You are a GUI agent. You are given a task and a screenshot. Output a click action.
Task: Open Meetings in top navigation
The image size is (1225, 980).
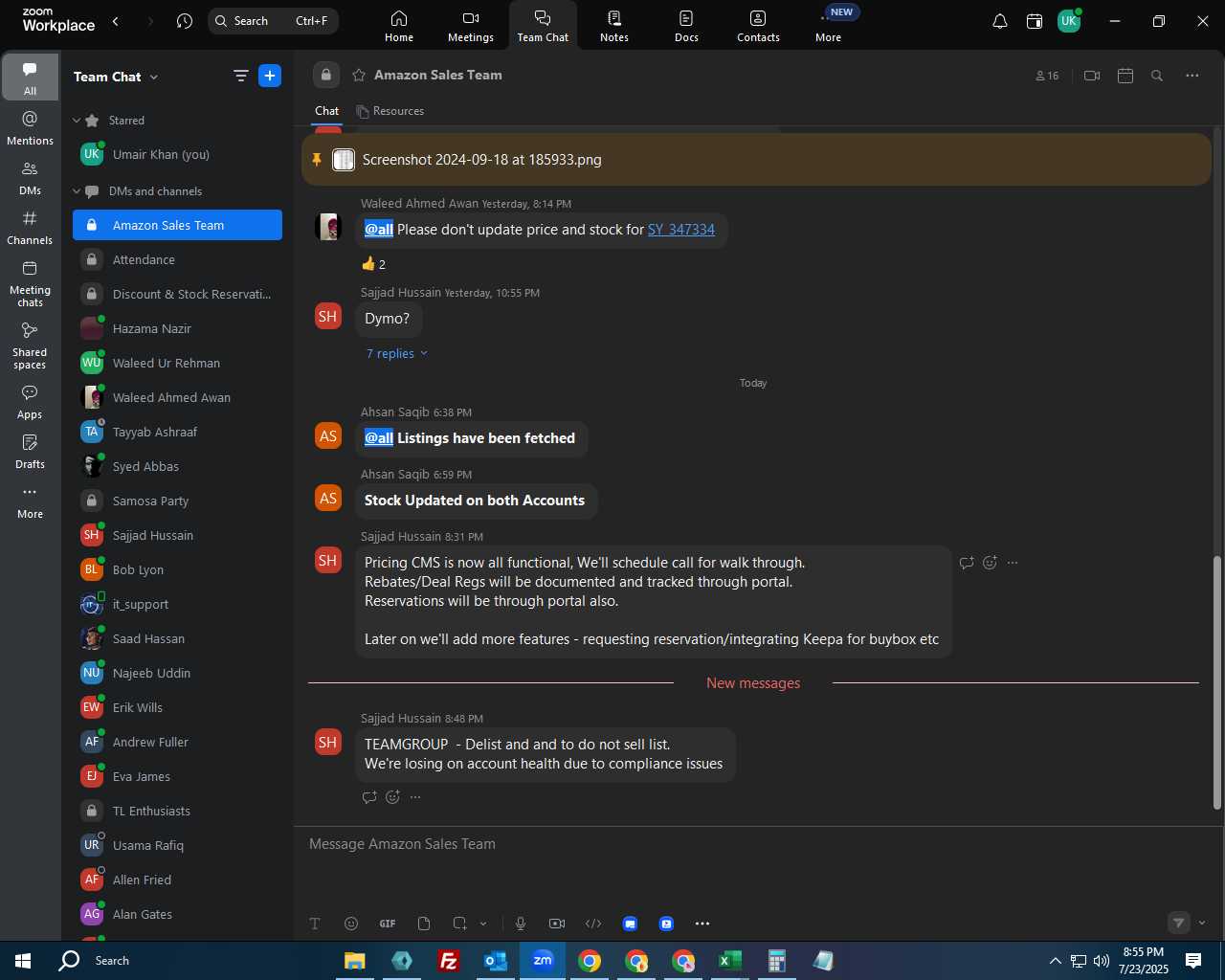point(471,26)
